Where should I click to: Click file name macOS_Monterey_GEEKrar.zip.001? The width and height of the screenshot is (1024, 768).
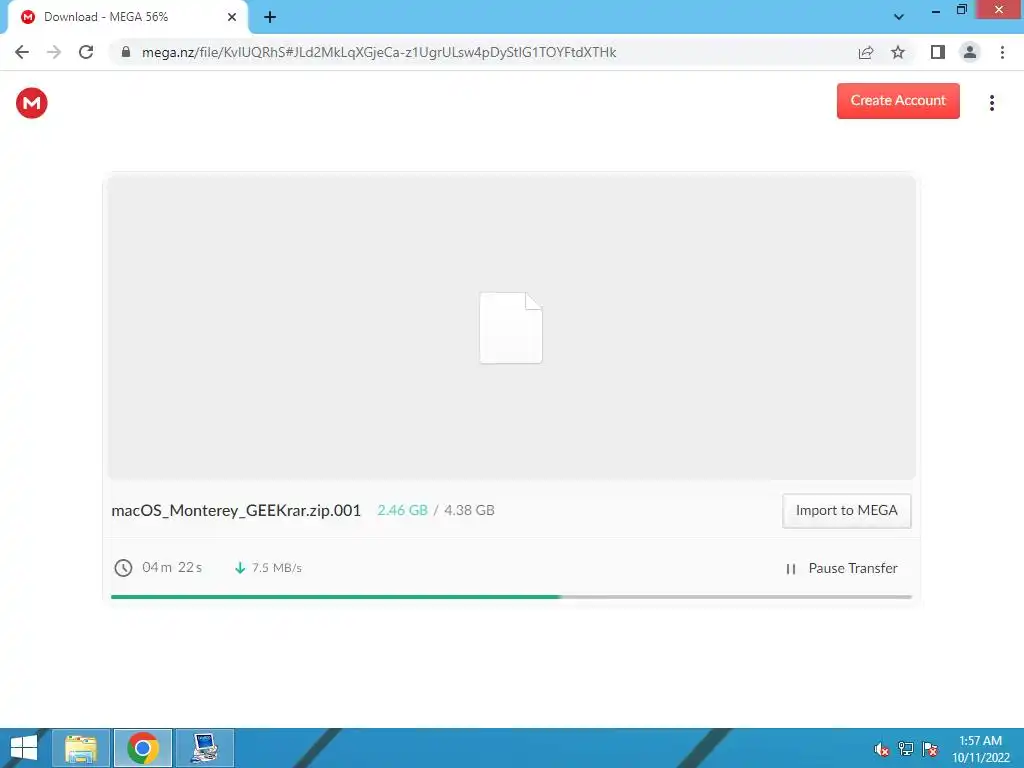(x=236, y=511)
